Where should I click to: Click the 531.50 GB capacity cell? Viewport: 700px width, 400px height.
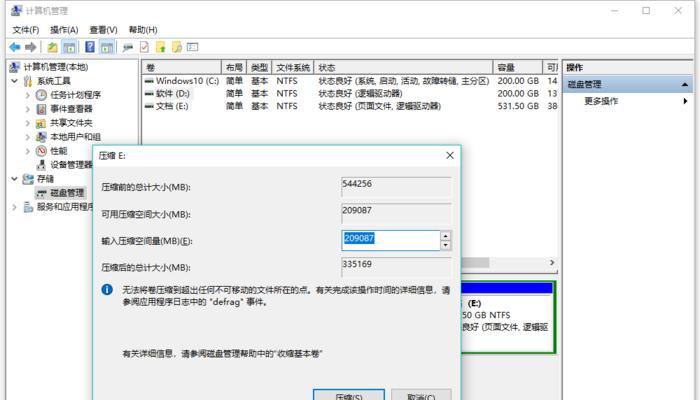[518, 106]
